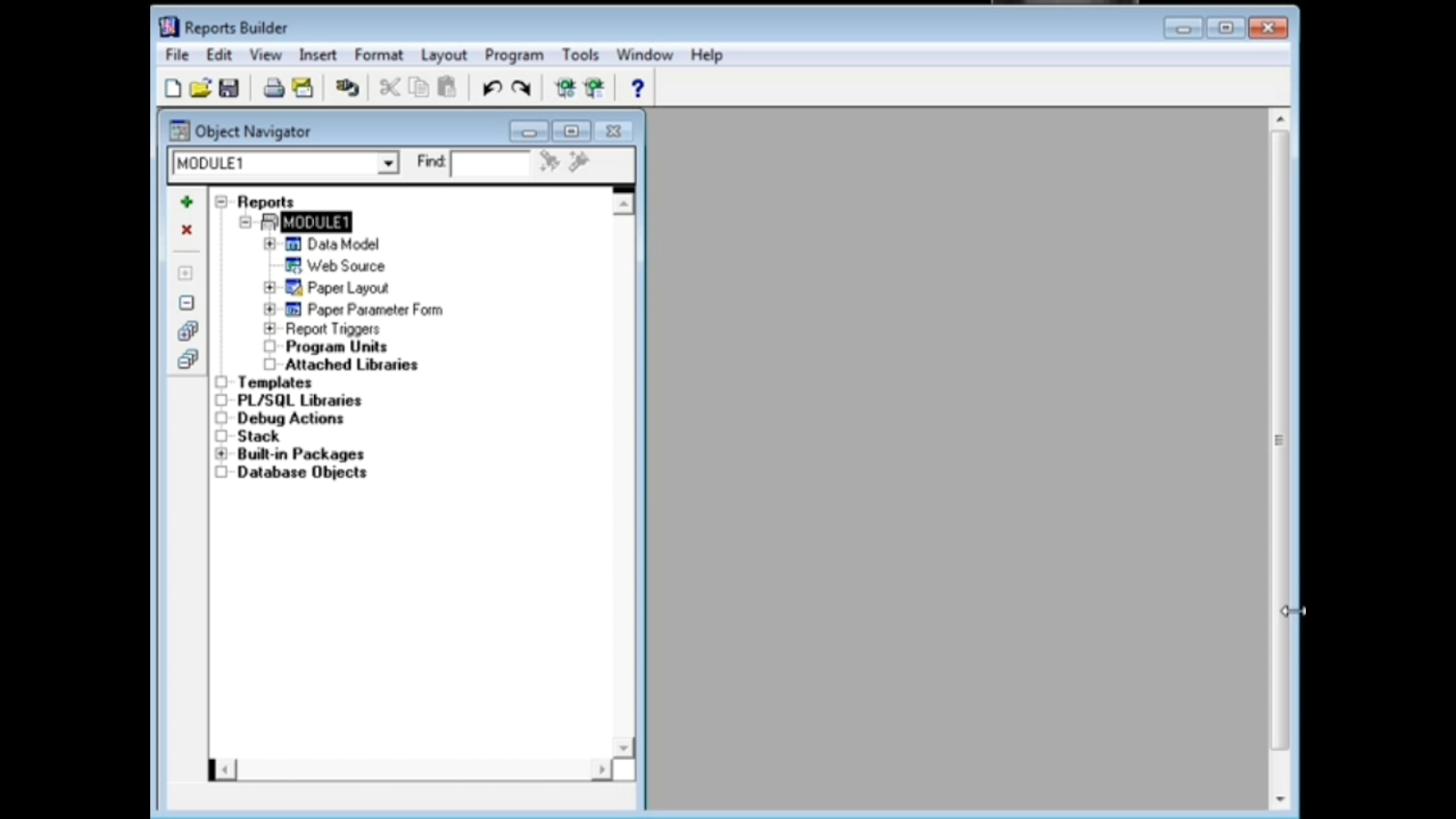Click the Paper Layout editor icon
This screenshot has height=819, width=1456.
click(x=294, y=287)
